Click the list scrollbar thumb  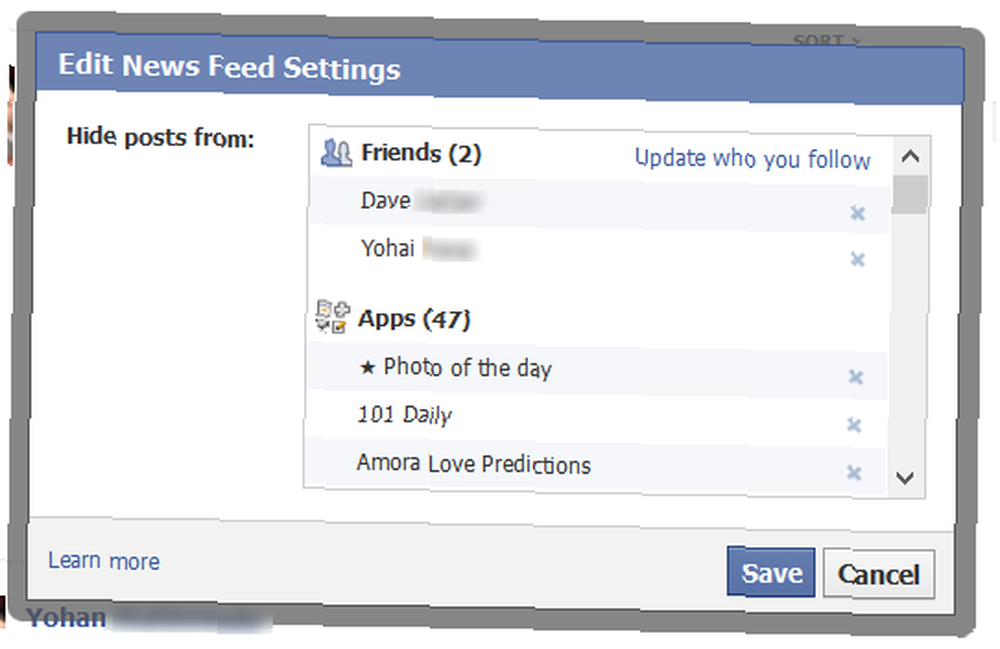coord(910,194)
